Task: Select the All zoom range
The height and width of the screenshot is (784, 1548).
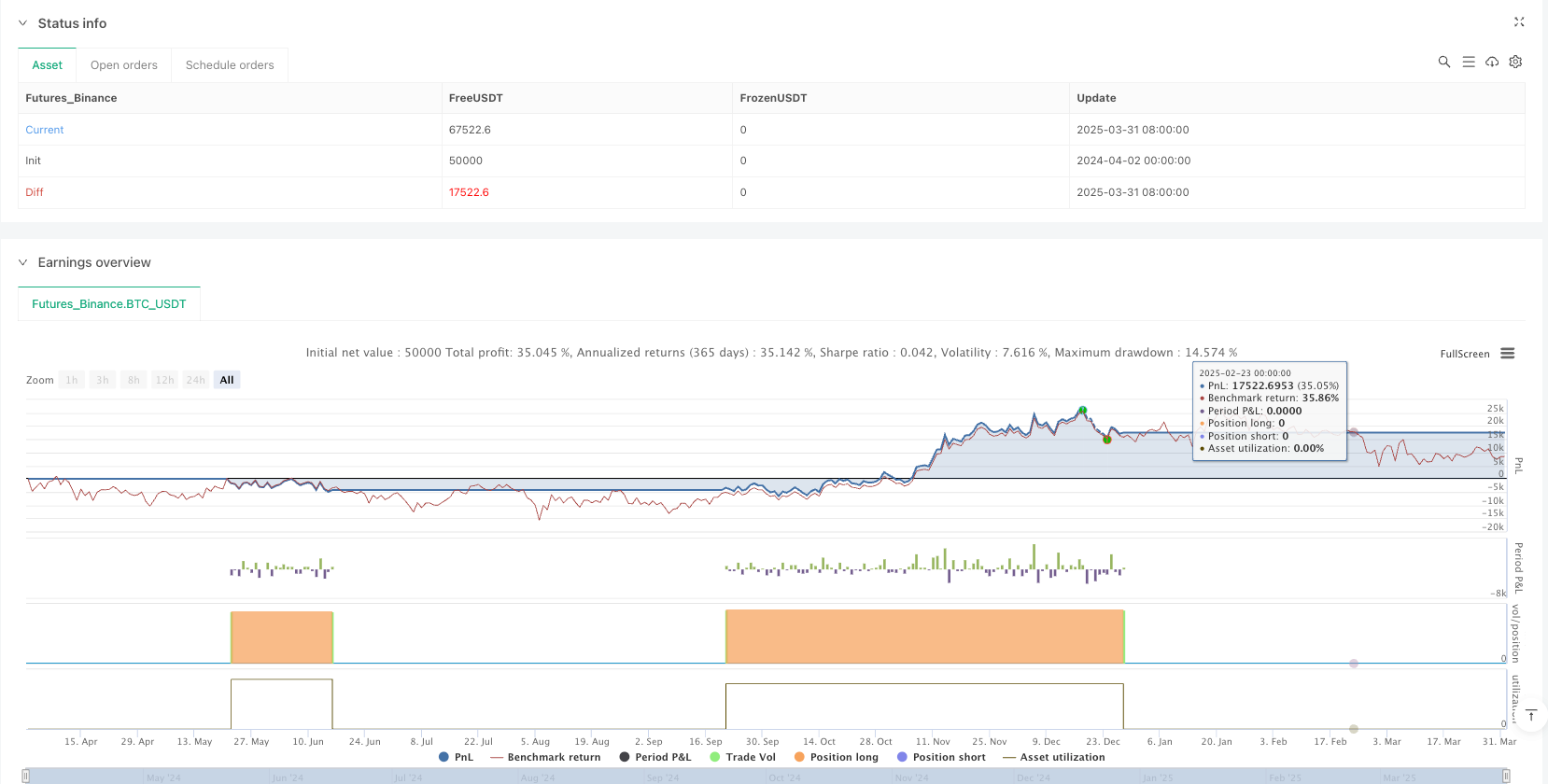Action: pyautogui.click(x=227, y=380)
